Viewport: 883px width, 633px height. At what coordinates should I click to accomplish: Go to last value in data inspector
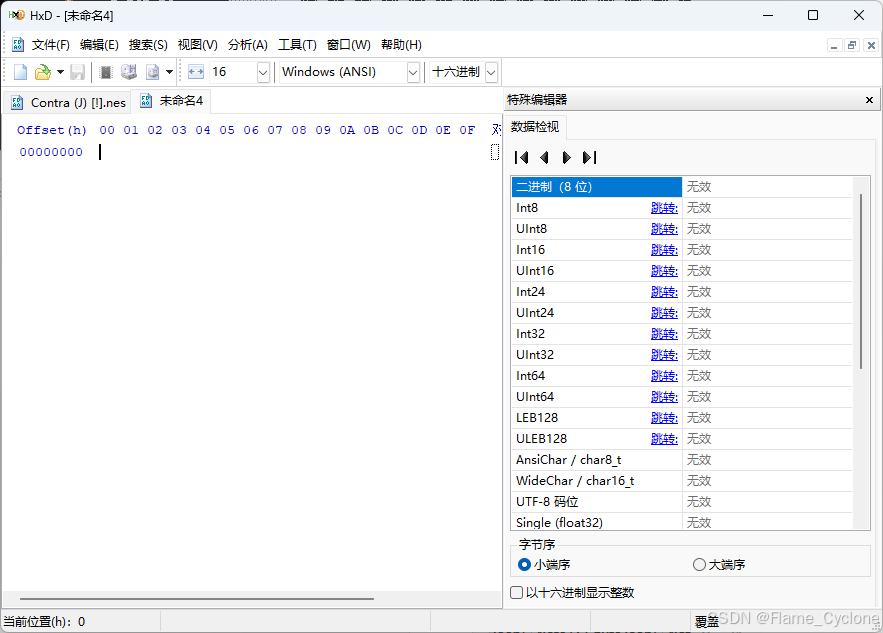[589, 157]
